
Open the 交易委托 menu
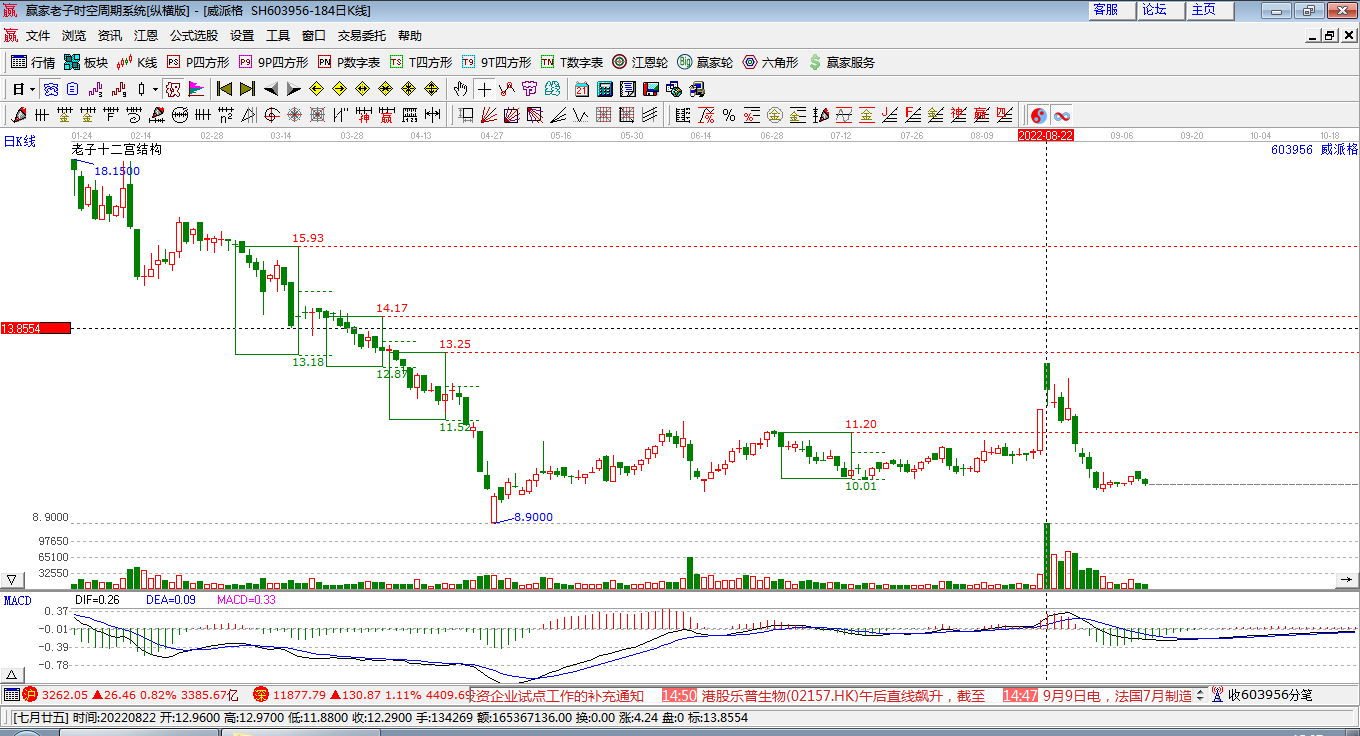point(361,36)
